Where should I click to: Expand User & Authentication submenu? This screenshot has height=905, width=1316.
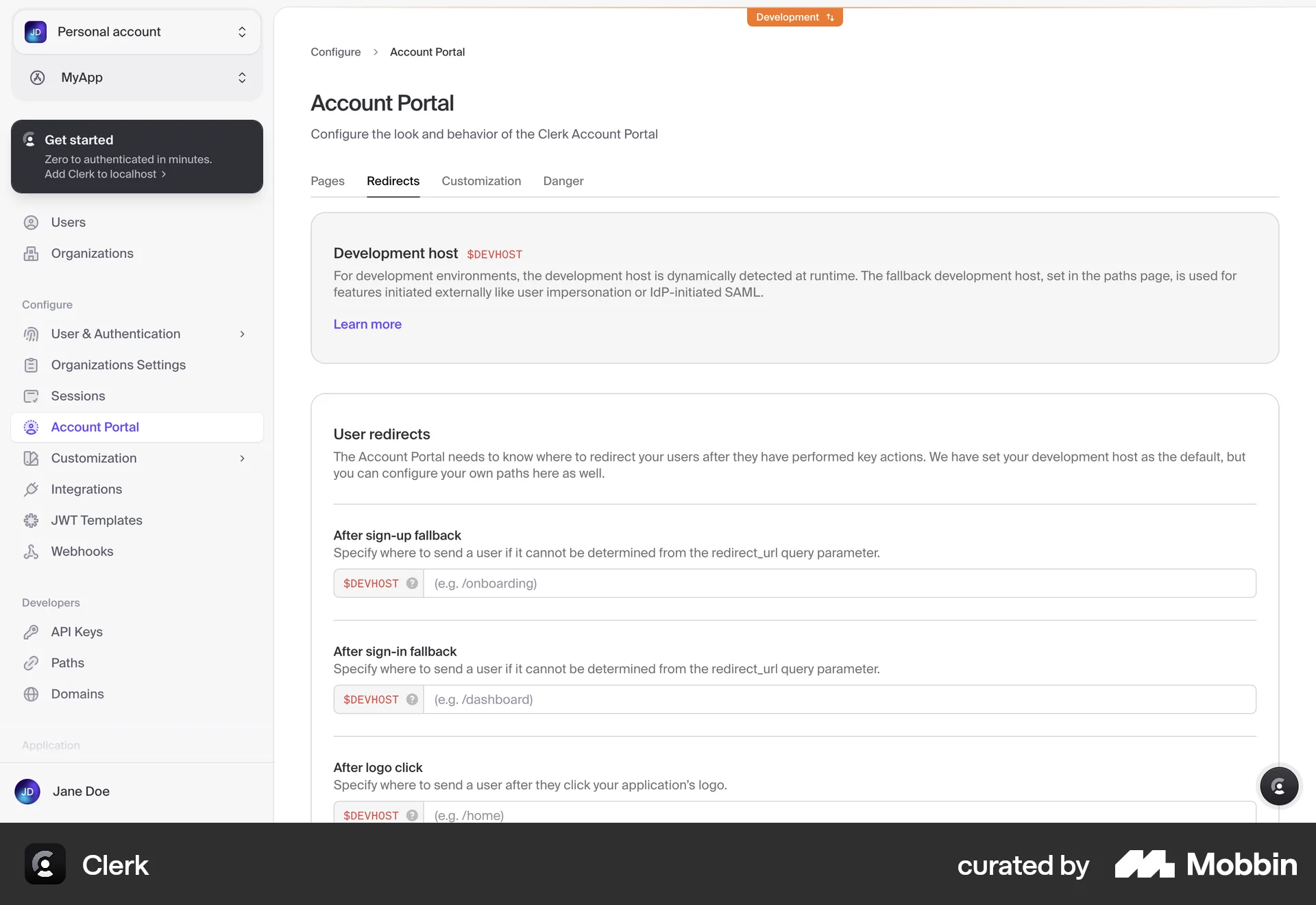(x=242, y=334)
